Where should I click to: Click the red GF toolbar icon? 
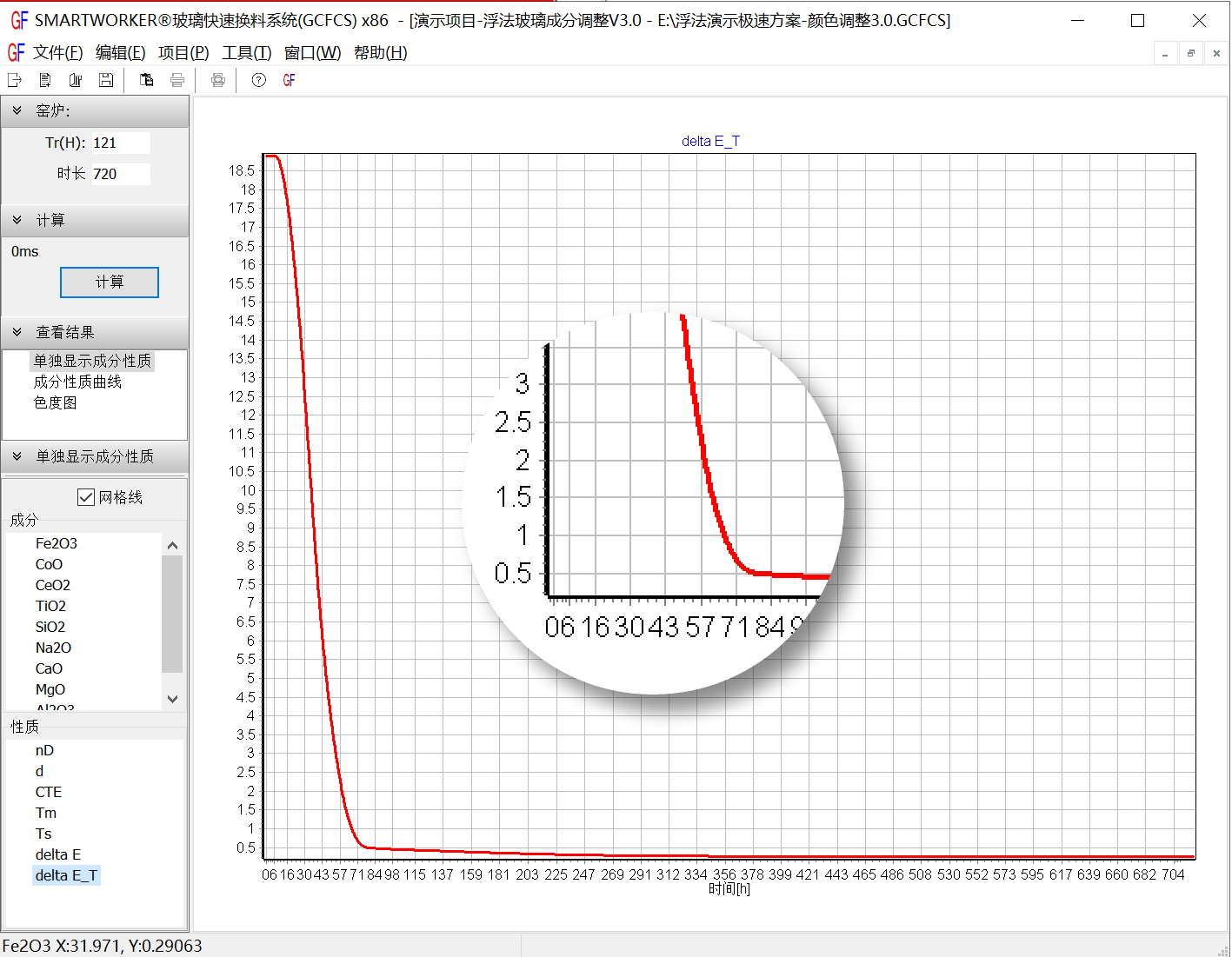point(290,80)
